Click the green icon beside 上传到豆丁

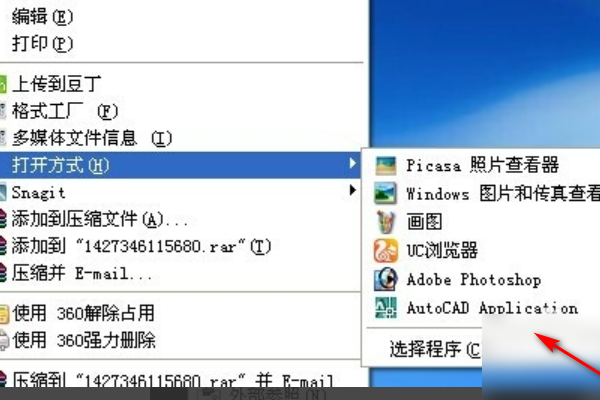(3, 84)
